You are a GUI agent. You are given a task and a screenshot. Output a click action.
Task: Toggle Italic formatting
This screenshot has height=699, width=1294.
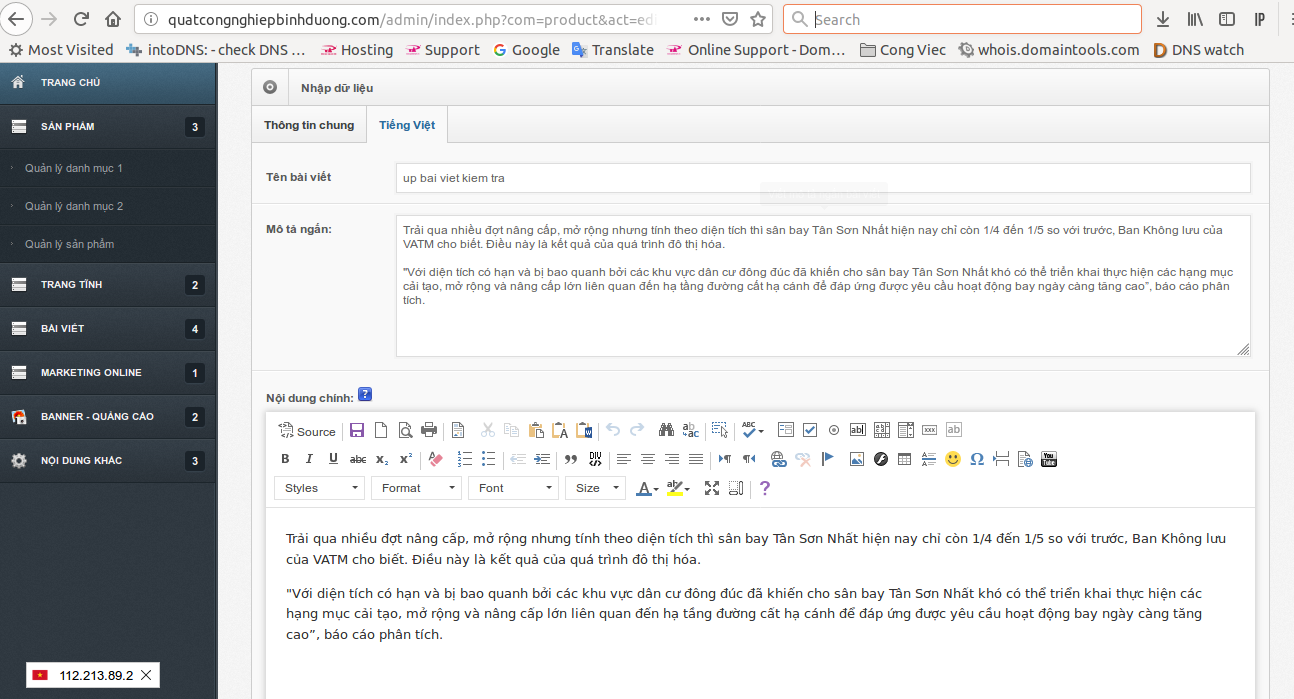pyautogui.click(x=309, y=459)
